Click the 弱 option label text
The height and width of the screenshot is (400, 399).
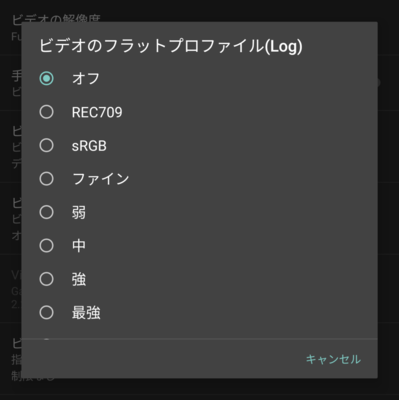(79, 213)
